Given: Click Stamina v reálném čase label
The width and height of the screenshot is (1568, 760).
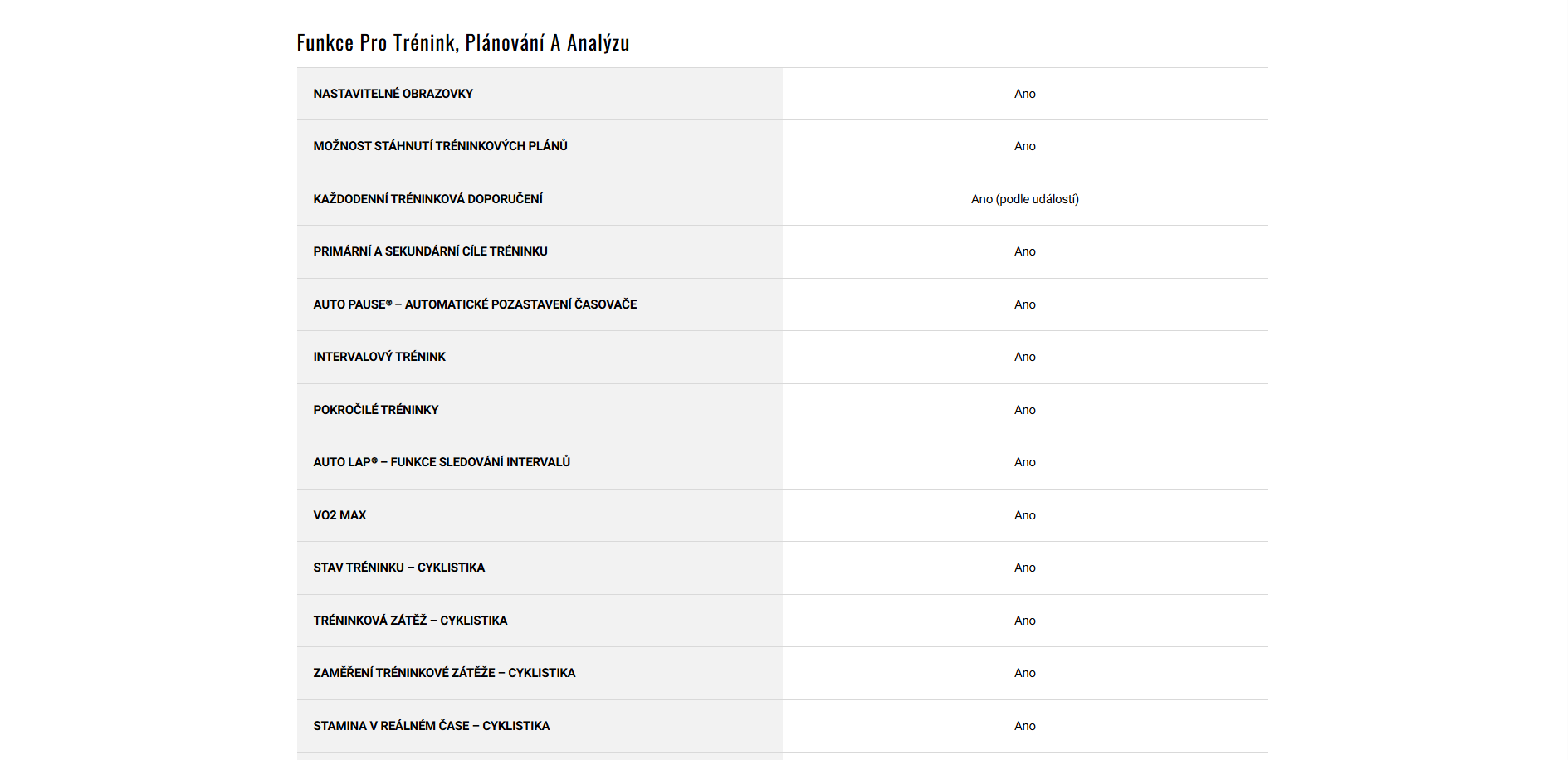Looking at the screenshot, I should pos(431,726).
